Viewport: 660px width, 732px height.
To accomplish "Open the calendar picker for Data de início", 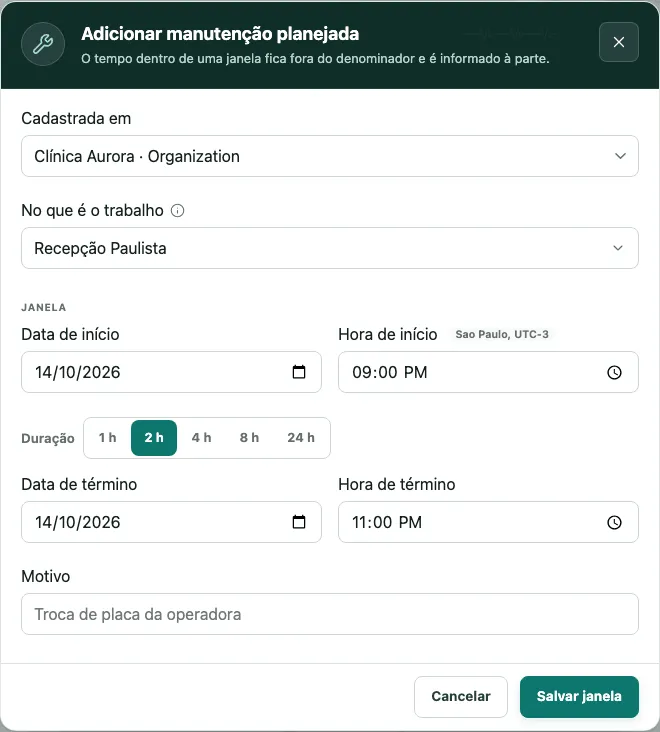I will click(299, 372).
